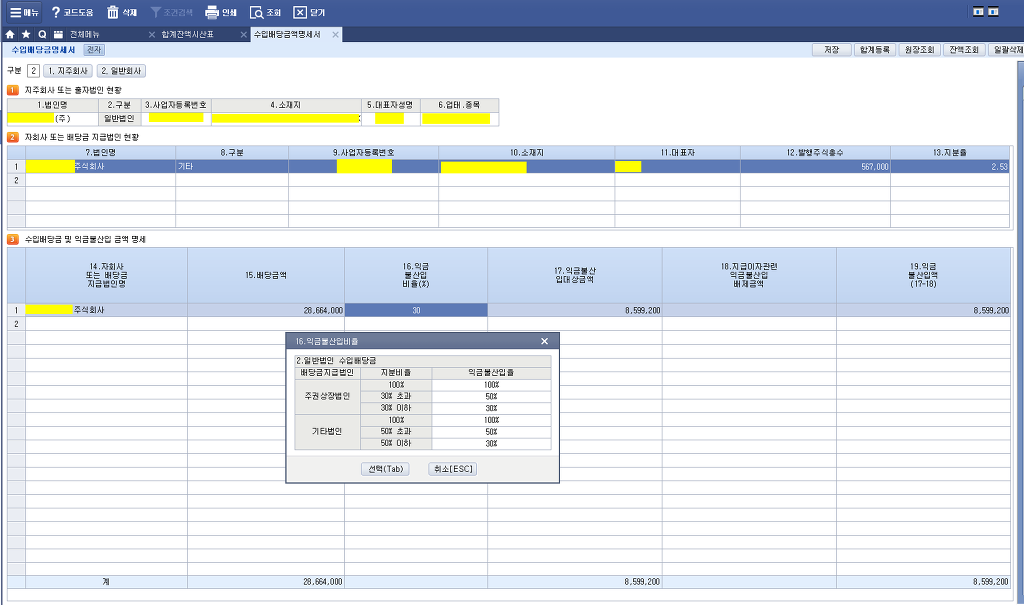Click the 기타 cell in 8.구분 column
The image size is (1024, 605).
pyautogui.click(x=232, y=167)
